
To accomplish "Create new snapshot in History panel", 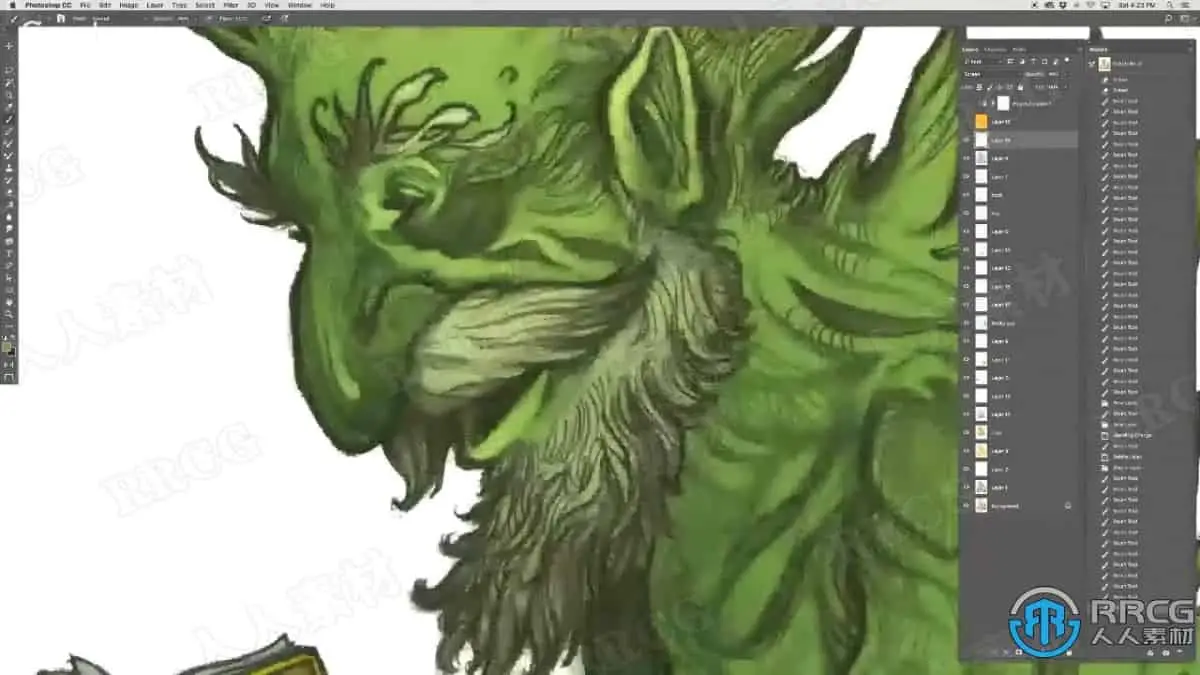I will pyautogui.click(x=1166, y=653).
